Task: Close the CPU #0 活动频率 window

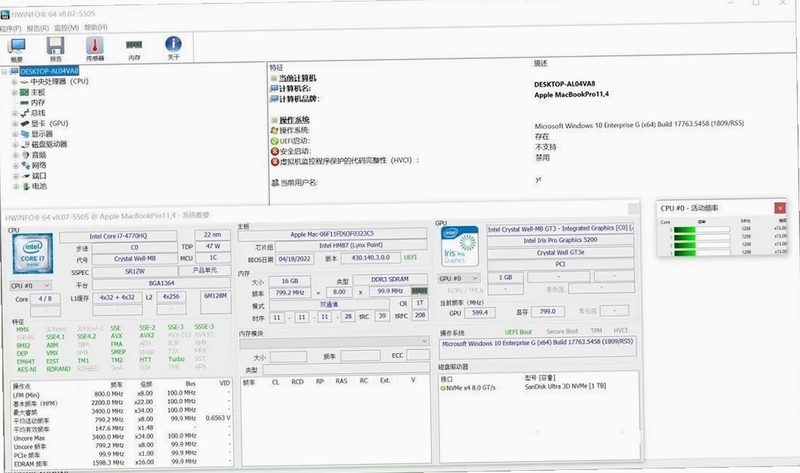Action: point(780,208)
